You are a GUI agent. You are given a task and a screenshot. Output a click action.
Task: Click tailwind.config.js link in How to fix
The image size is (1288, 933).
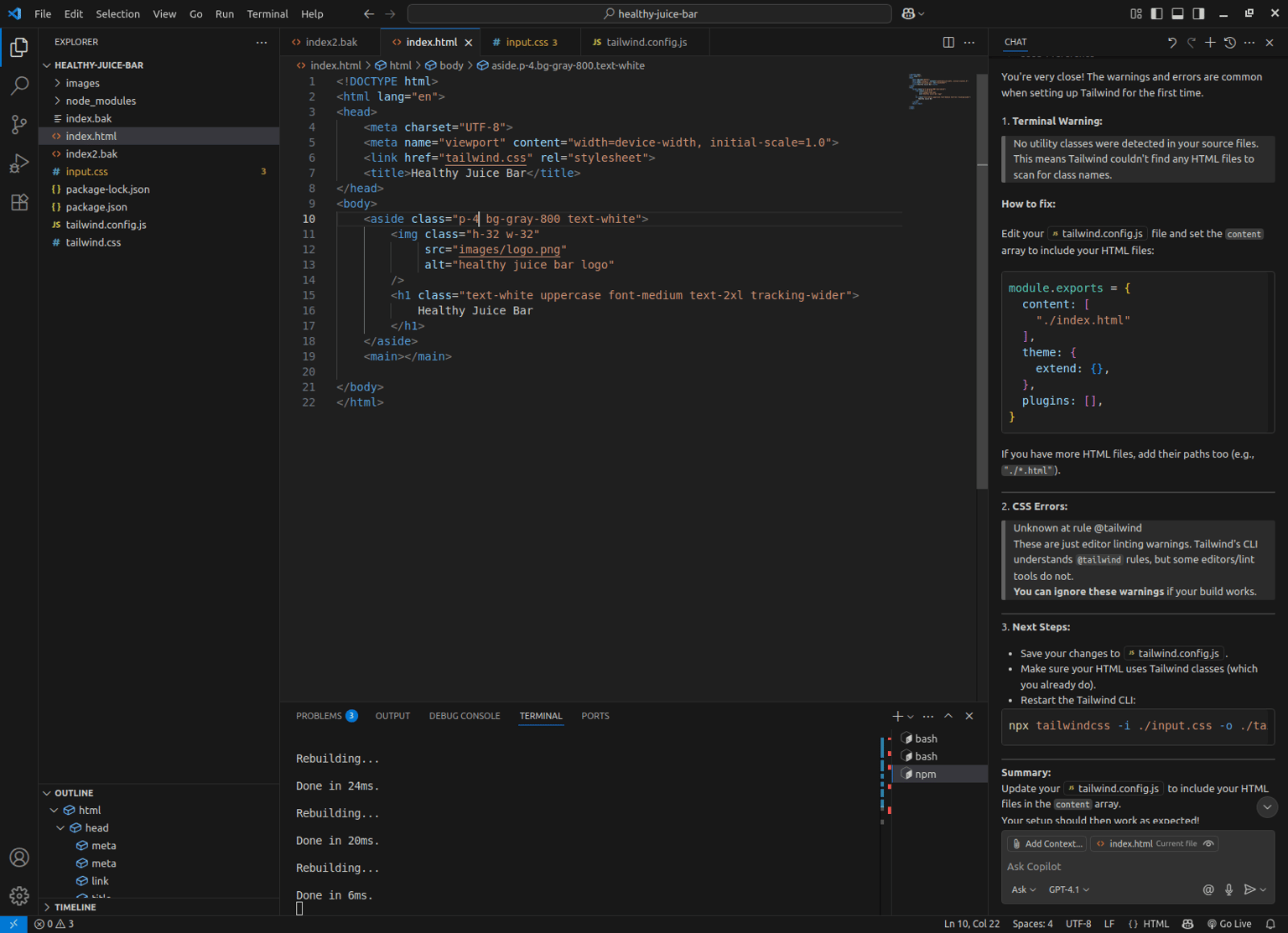(x=1097, y=234)
